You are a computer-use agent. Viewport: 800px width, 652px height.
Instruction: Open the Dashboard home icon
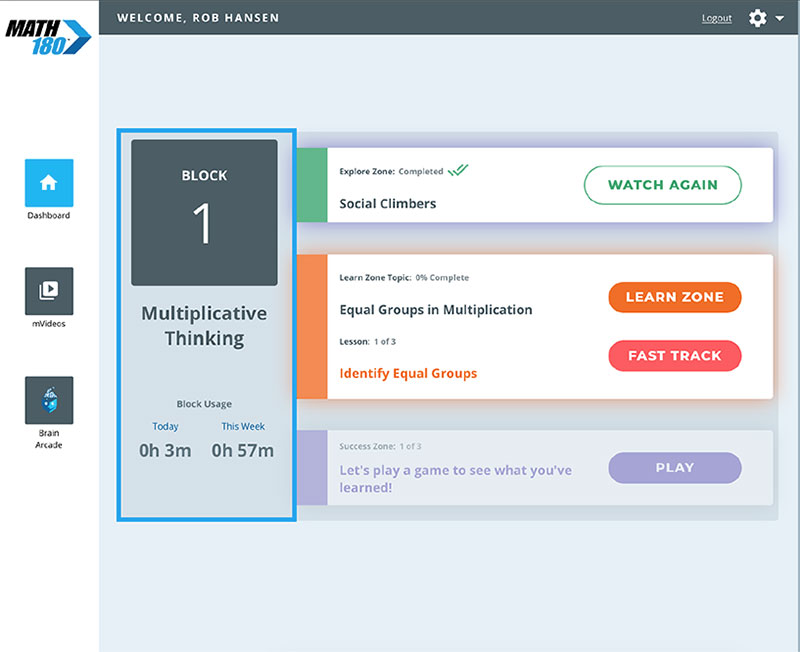[49, 183]
